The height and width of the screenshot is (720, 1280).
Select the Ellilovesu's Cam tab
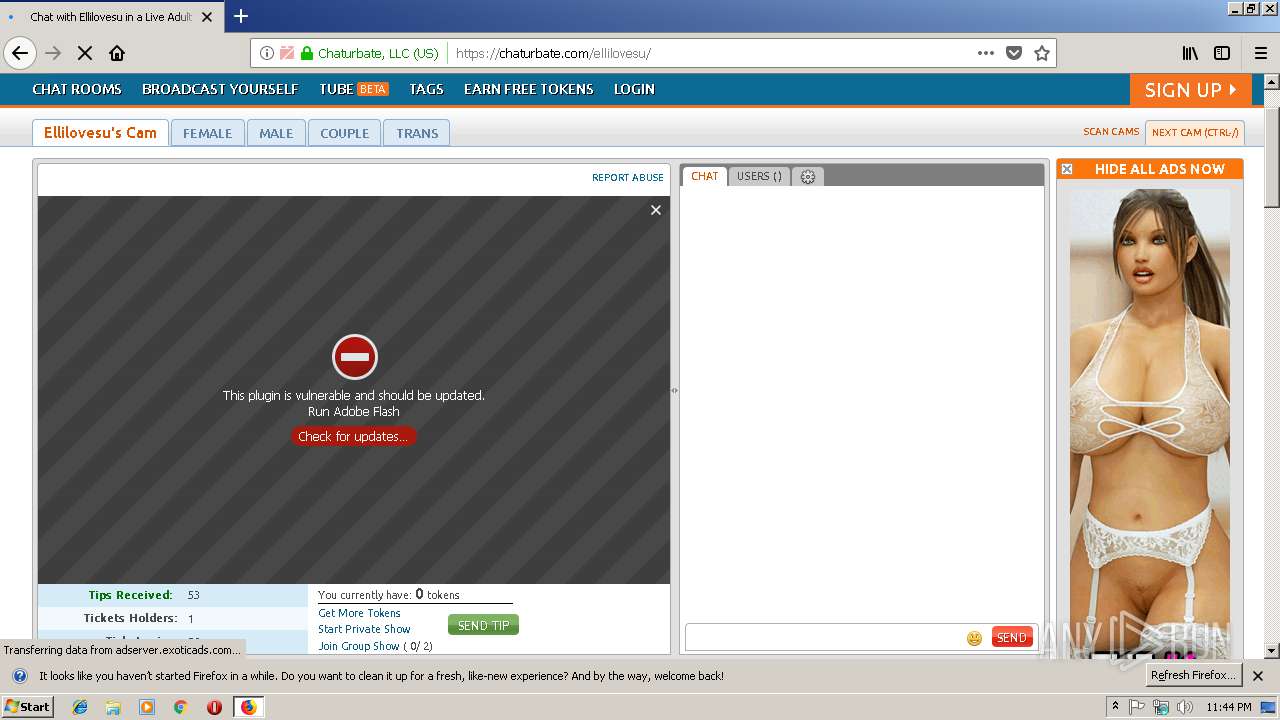[100, 132]
